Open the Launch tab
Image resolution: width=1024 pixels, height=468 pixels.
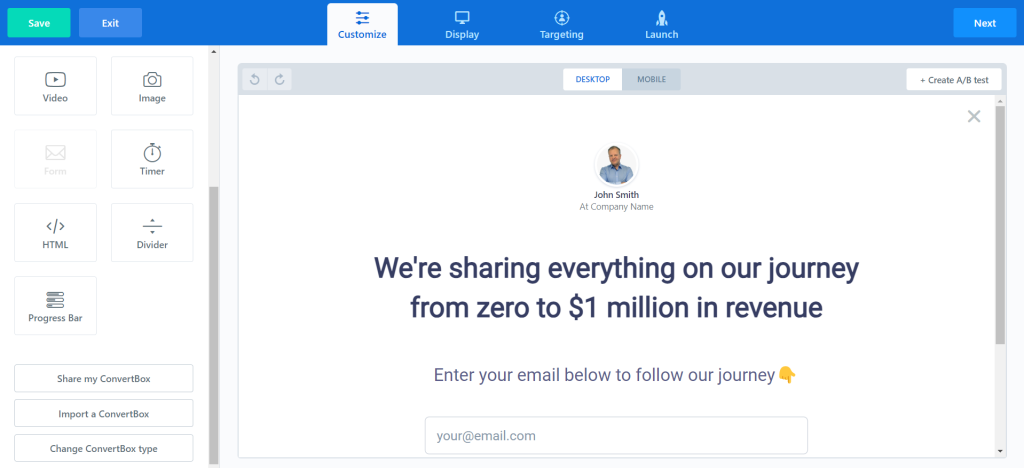(x=661, y=24)
